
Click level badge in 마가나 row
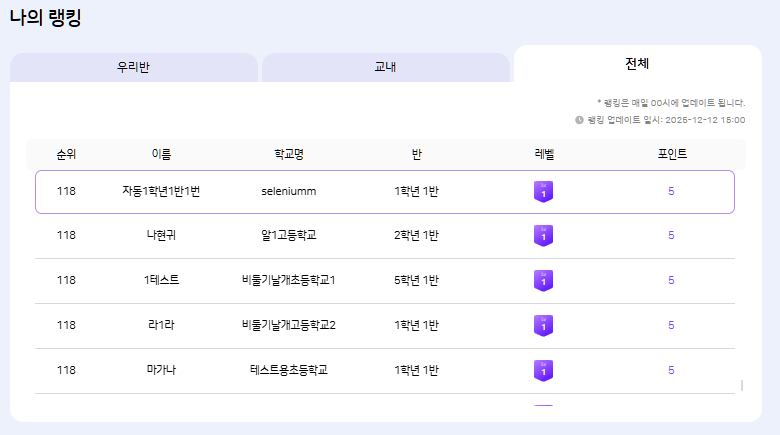(x=543, y=371)
